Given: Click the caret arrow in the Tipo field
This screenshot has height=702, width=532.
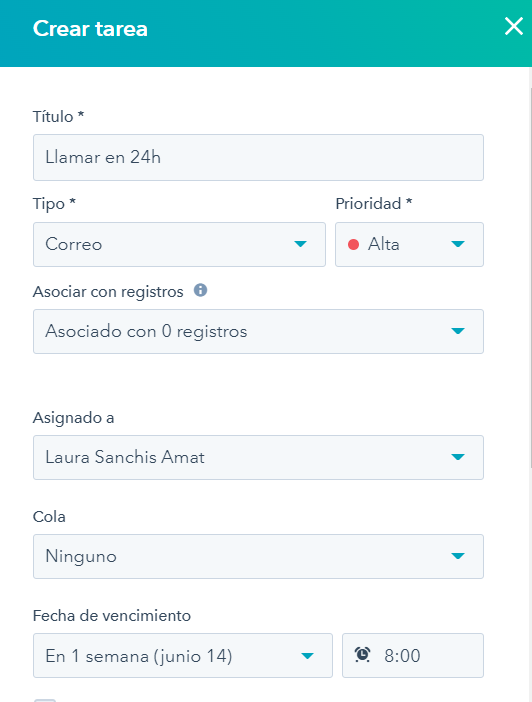Looking at the screenshot, I should (300, 244).
